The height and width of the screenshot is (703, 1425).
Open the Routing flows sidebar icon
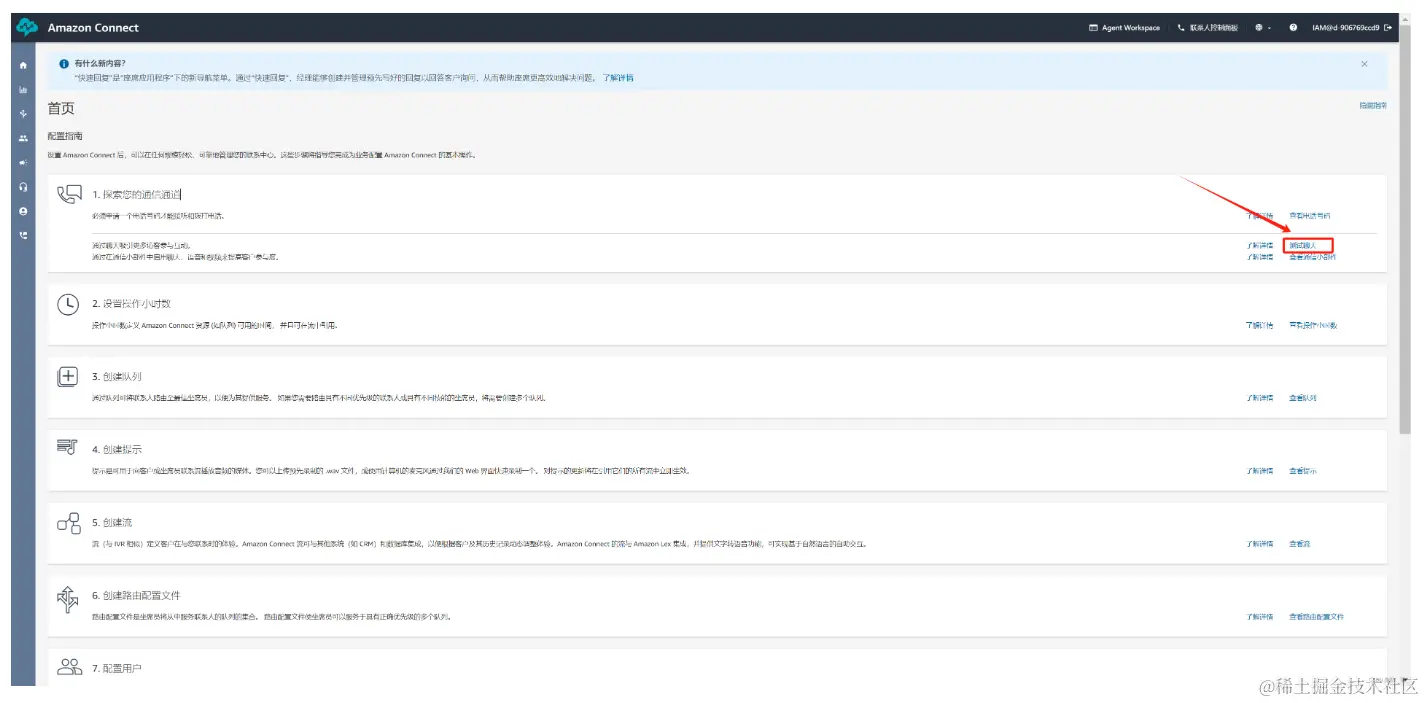pos(23,113)
